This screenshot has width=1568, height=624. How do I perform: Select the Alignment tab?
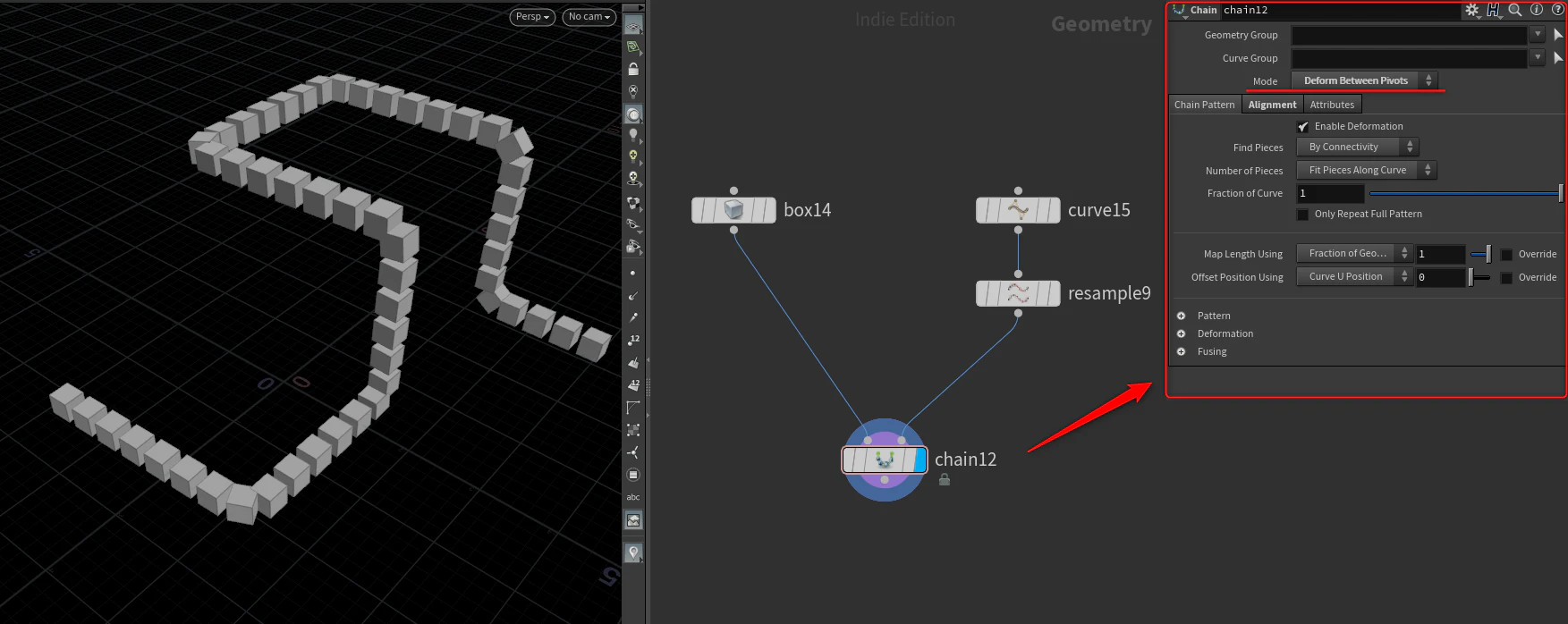pyautogui.click(x=1272, y=105)
